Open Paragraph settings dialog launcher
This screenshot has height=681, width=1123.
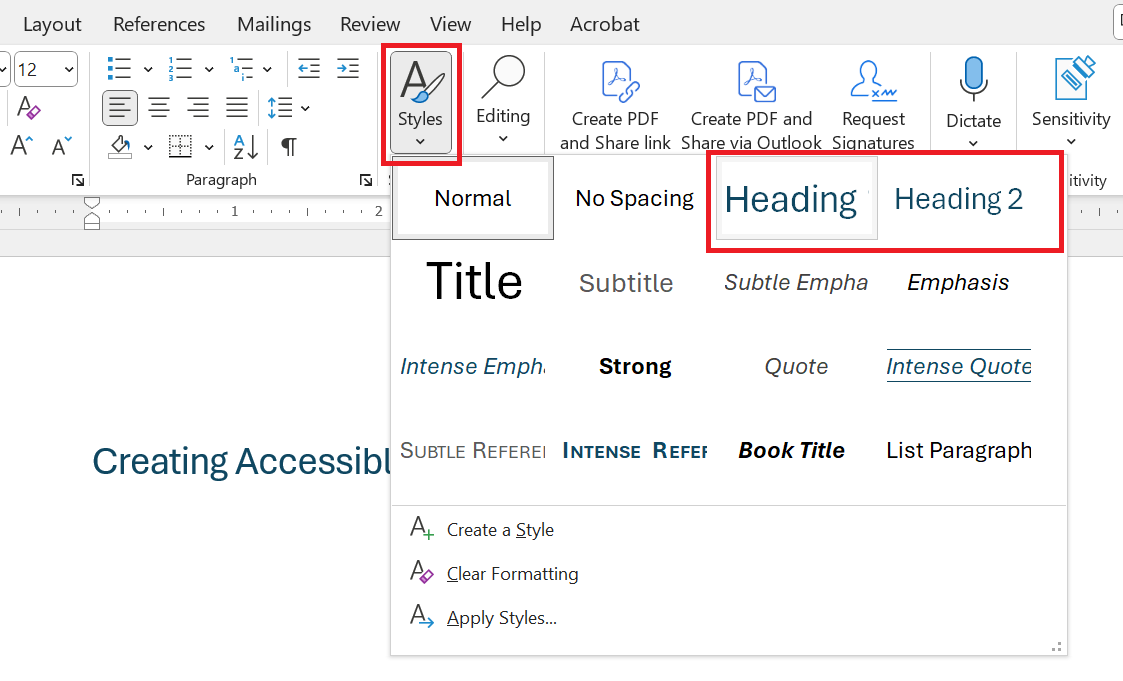pos(366,180)
